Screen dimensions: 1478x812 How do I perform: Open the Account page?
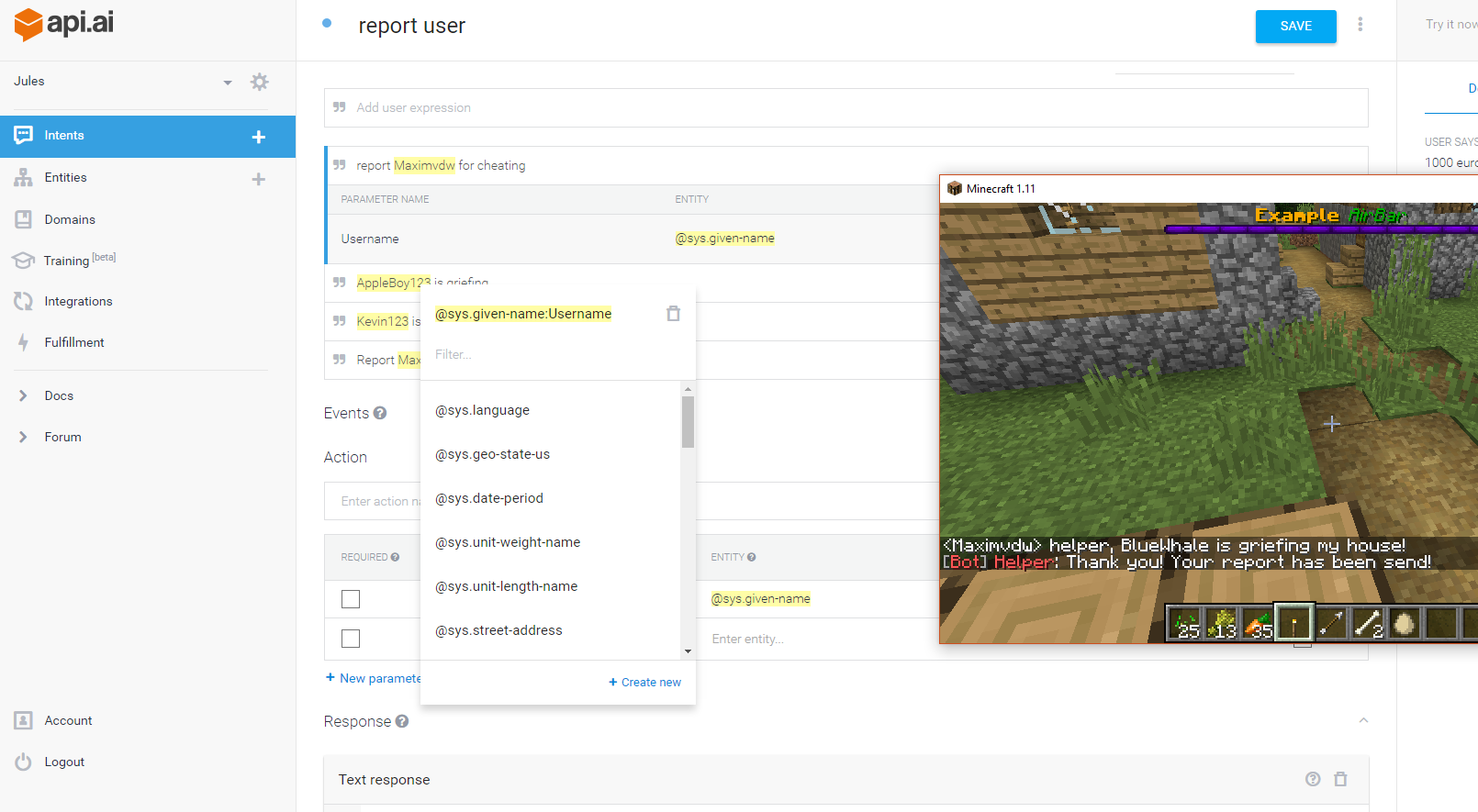click(x=68, y=721)
